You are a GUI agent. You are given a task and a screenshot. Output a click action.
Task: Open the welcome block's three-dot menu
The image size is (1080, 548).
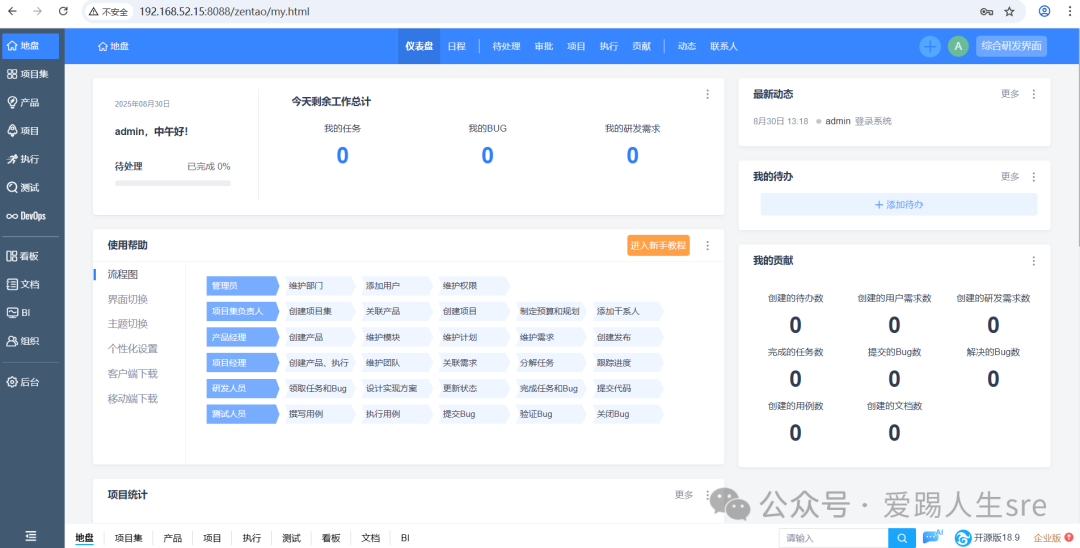click(x=707, y=94)
